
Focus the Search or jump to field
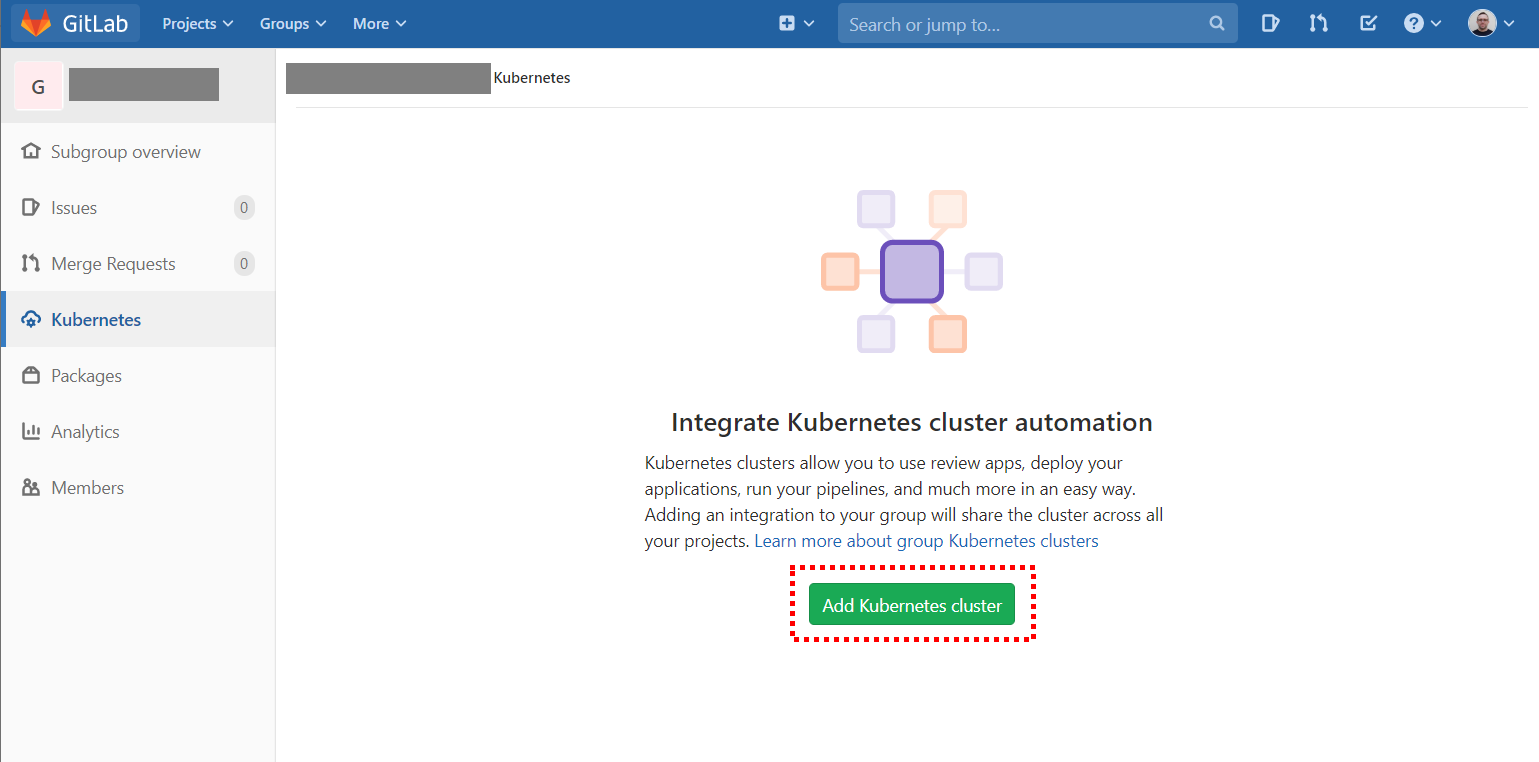[1037, 24]
